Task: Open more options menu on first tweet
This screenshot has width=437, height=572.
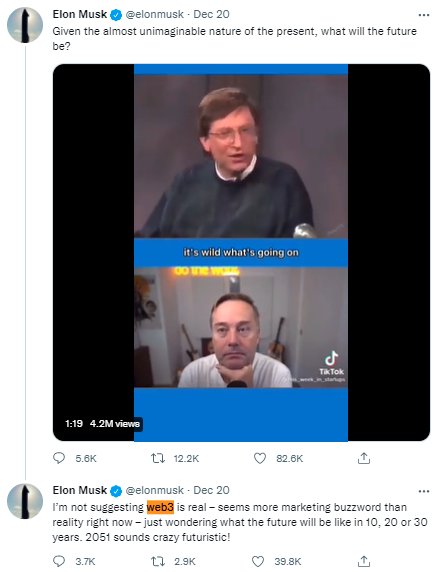Action: (424, 15)
